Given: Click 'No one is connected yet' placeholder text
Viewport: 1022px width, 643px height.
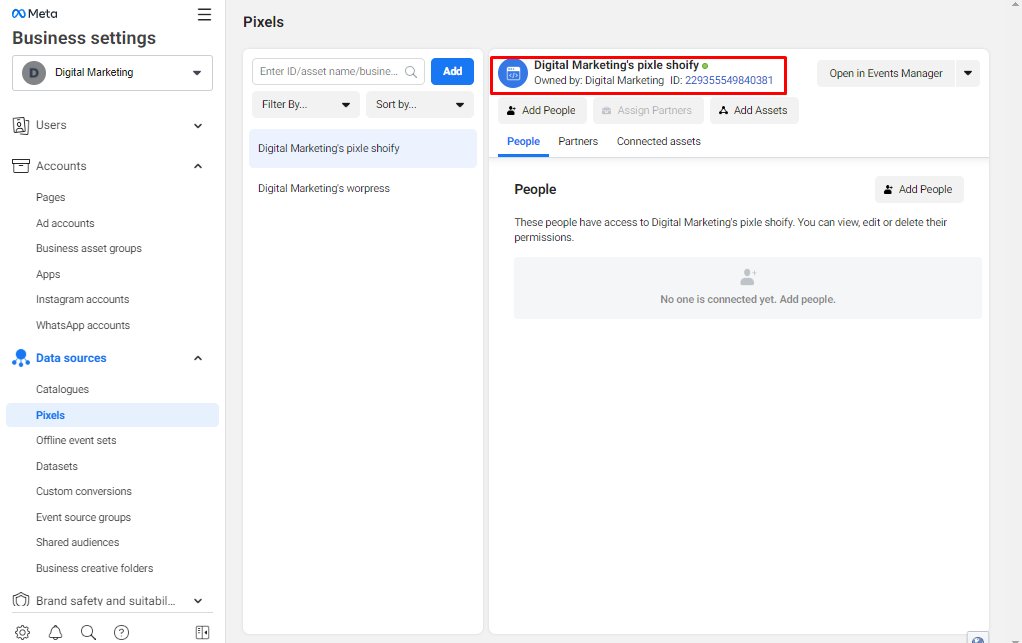Looking at the screenshot, I should tap(748, 300).
